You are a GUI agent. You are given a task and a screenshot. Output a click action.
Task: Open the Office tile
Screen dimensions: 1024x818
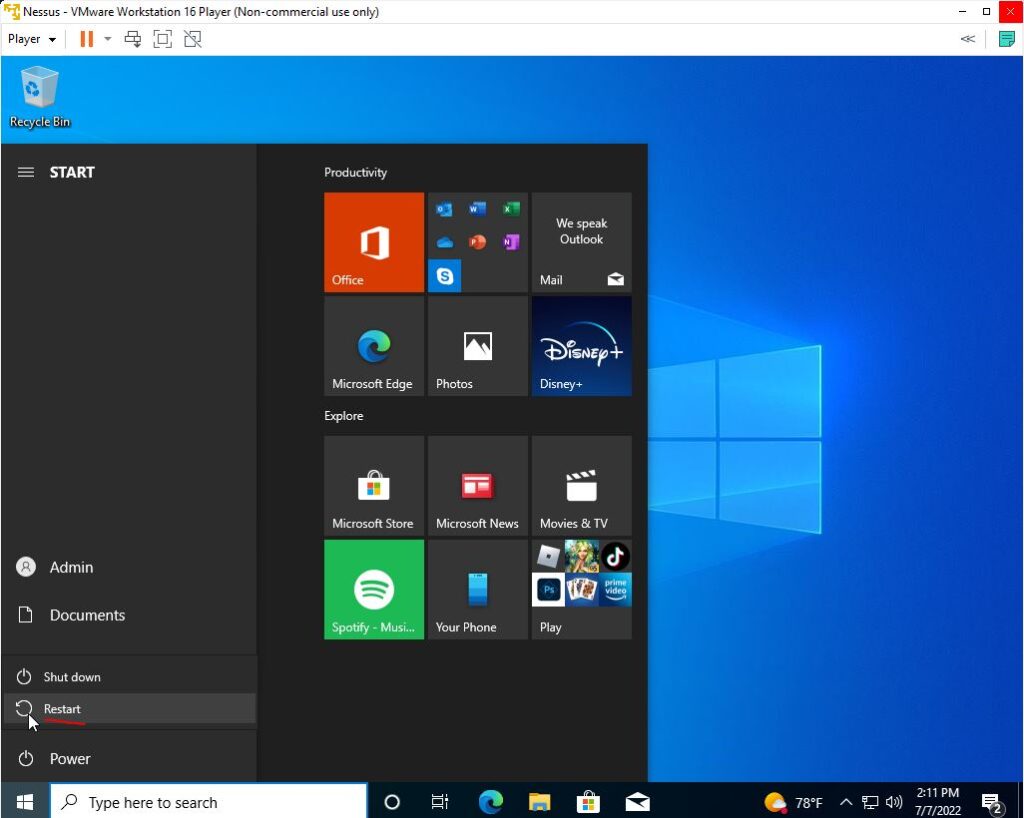point(374,242)
